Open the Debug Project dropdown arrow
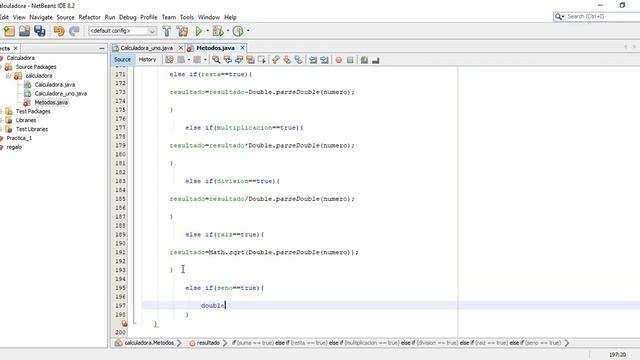640x360 pixels. click(x=227, y=31)
